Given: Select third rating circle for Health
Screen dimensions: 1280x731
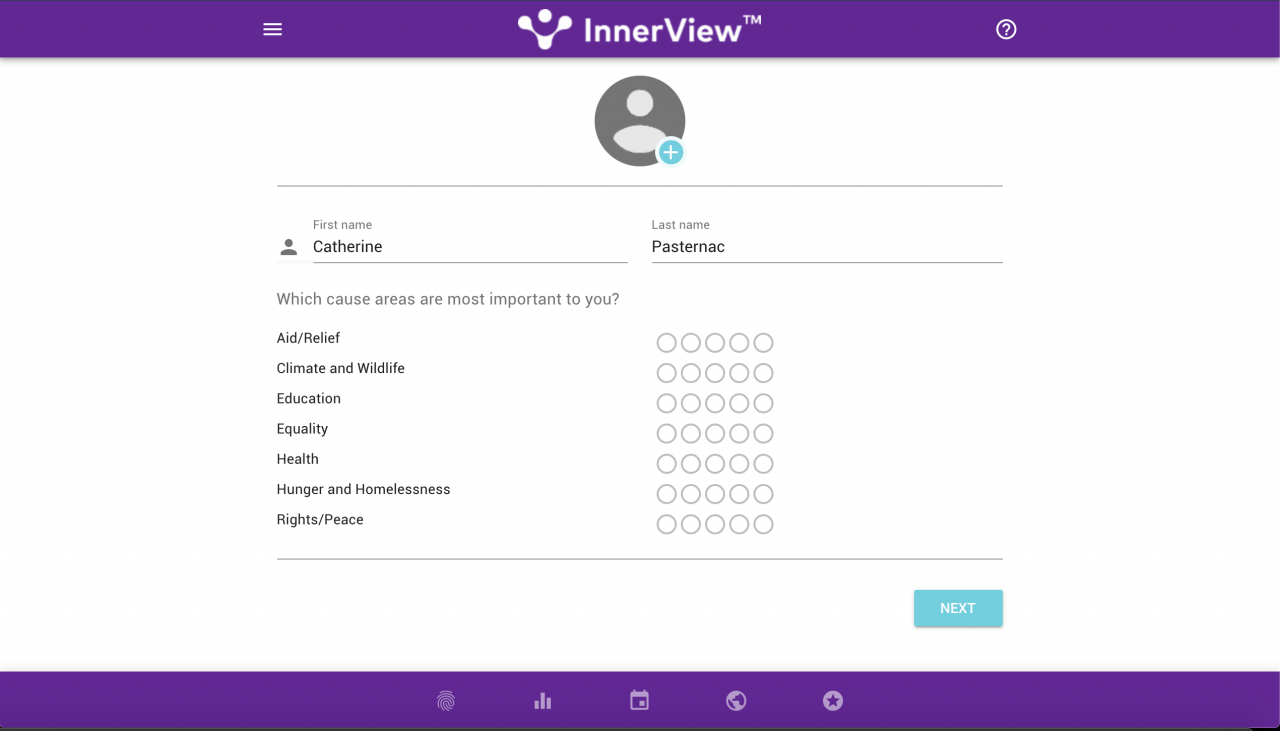Looking at the screenshot, I should [x=715, y=464].
